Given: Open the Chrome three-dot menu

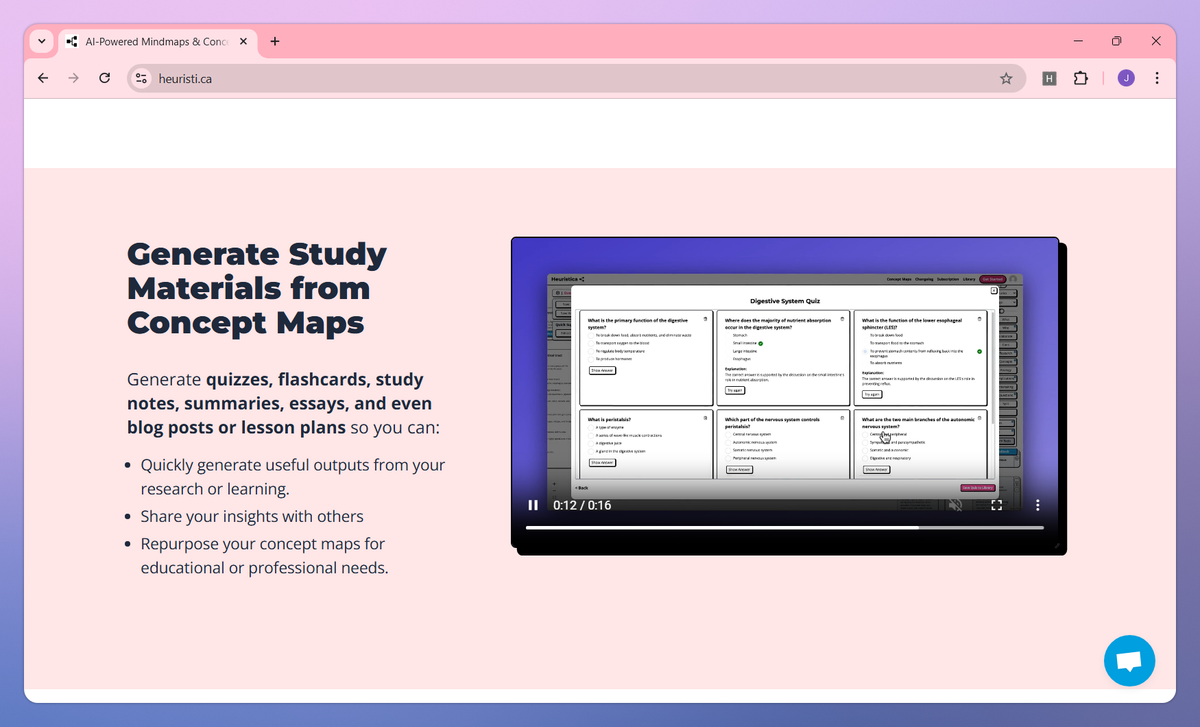Looking at the screenshot, I should pyautogui.click(x=1157, y=78).
